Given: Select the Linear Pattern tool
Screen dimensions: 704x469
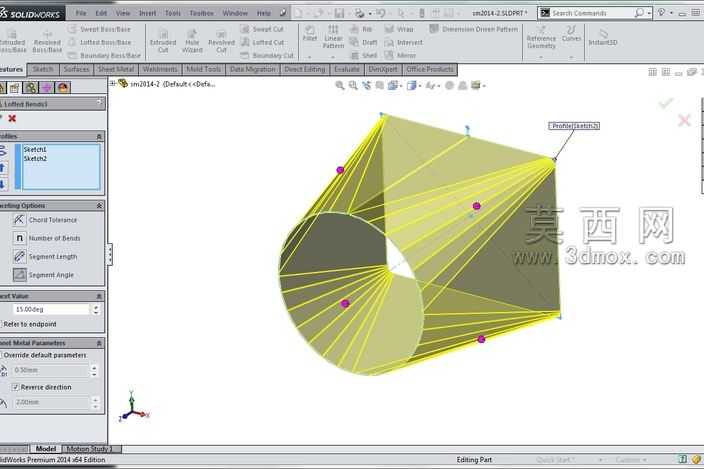Looking at the screenshot, I should coord(333,37).
